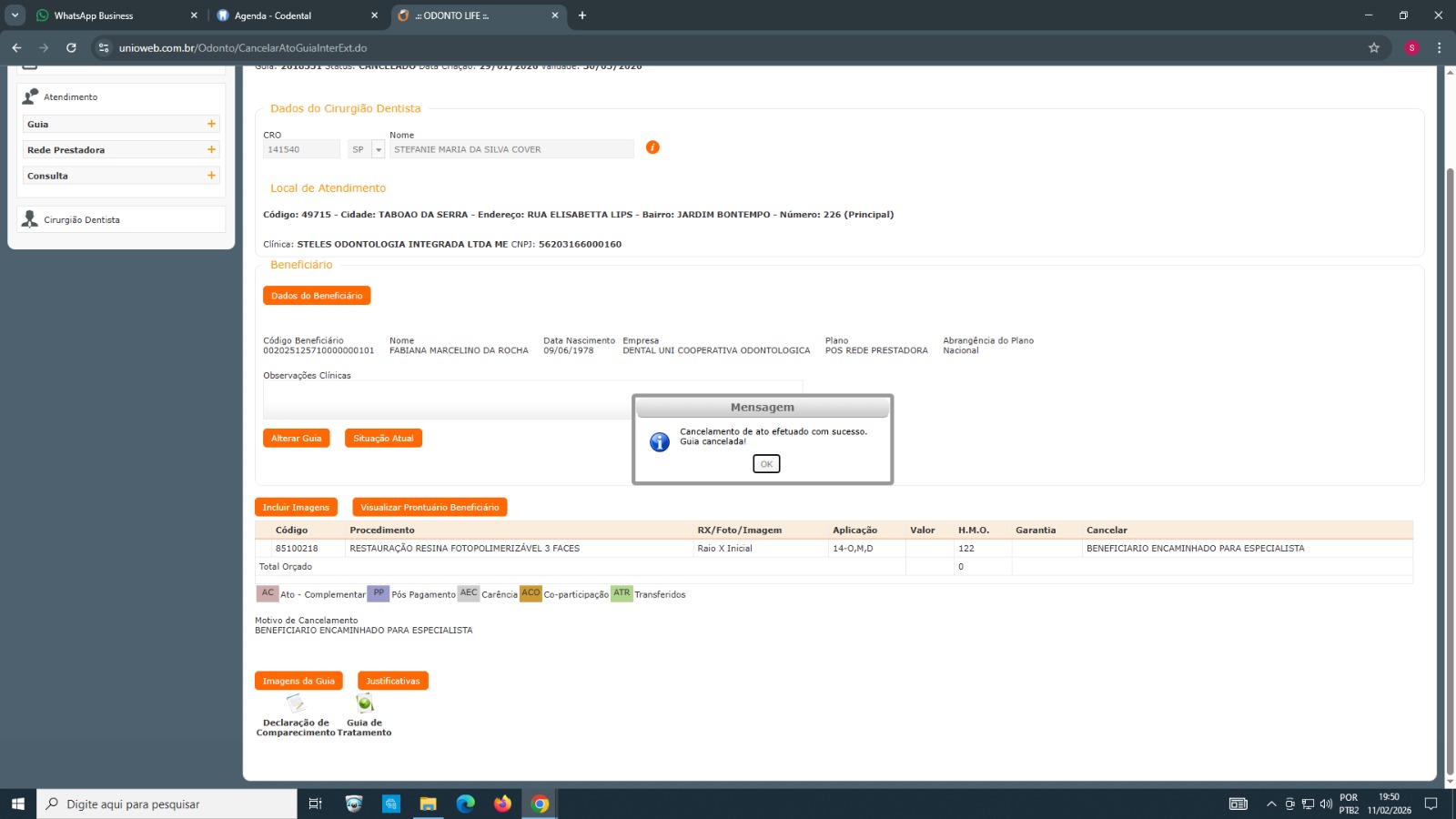Click the dentist Nome input field
Image resolution: width=1456 pixels, height=819 pixels.
coord(511,149)
